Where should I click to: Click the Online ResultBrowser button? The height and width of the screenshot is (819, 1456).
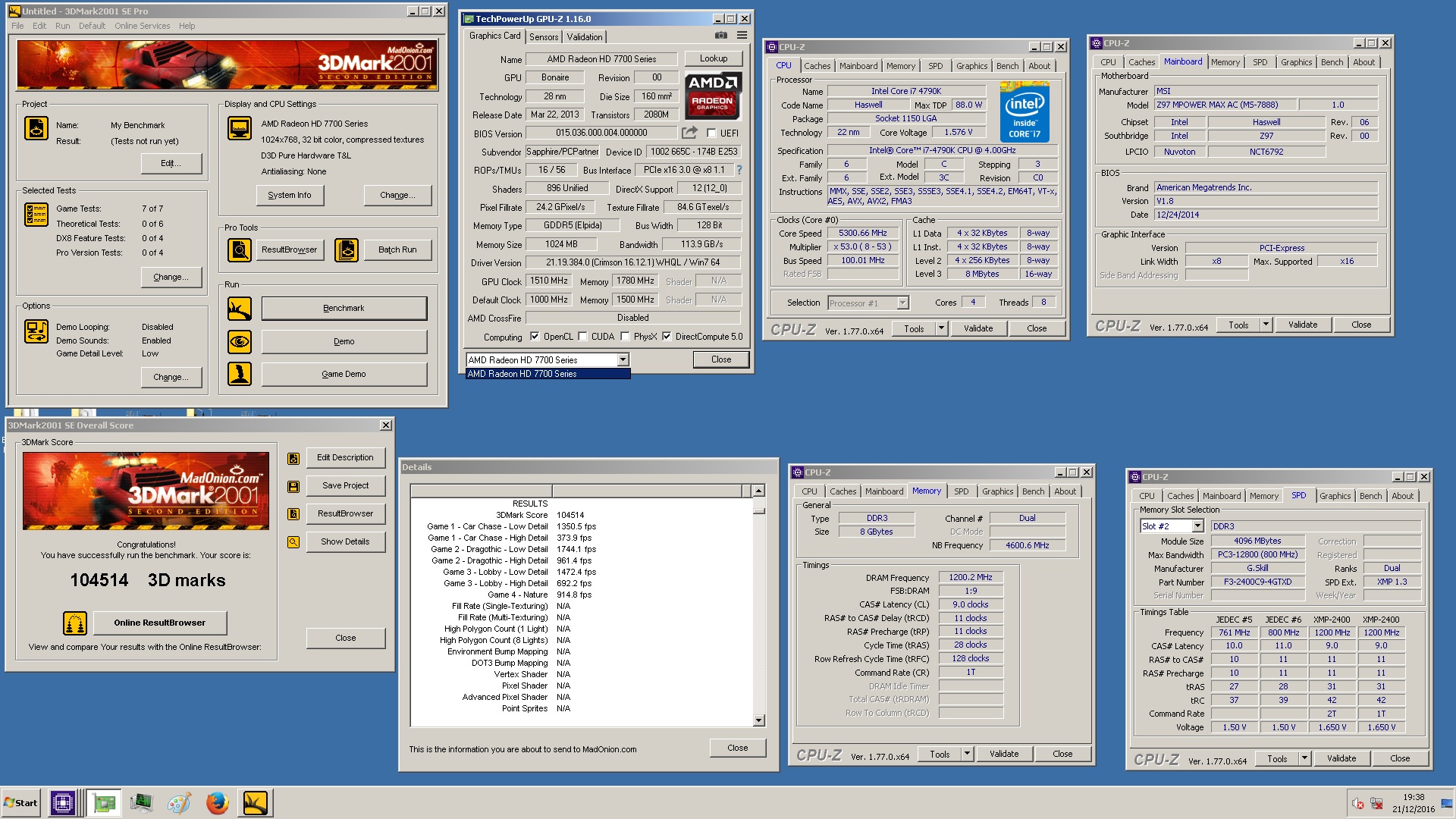[x=160, y=623]
